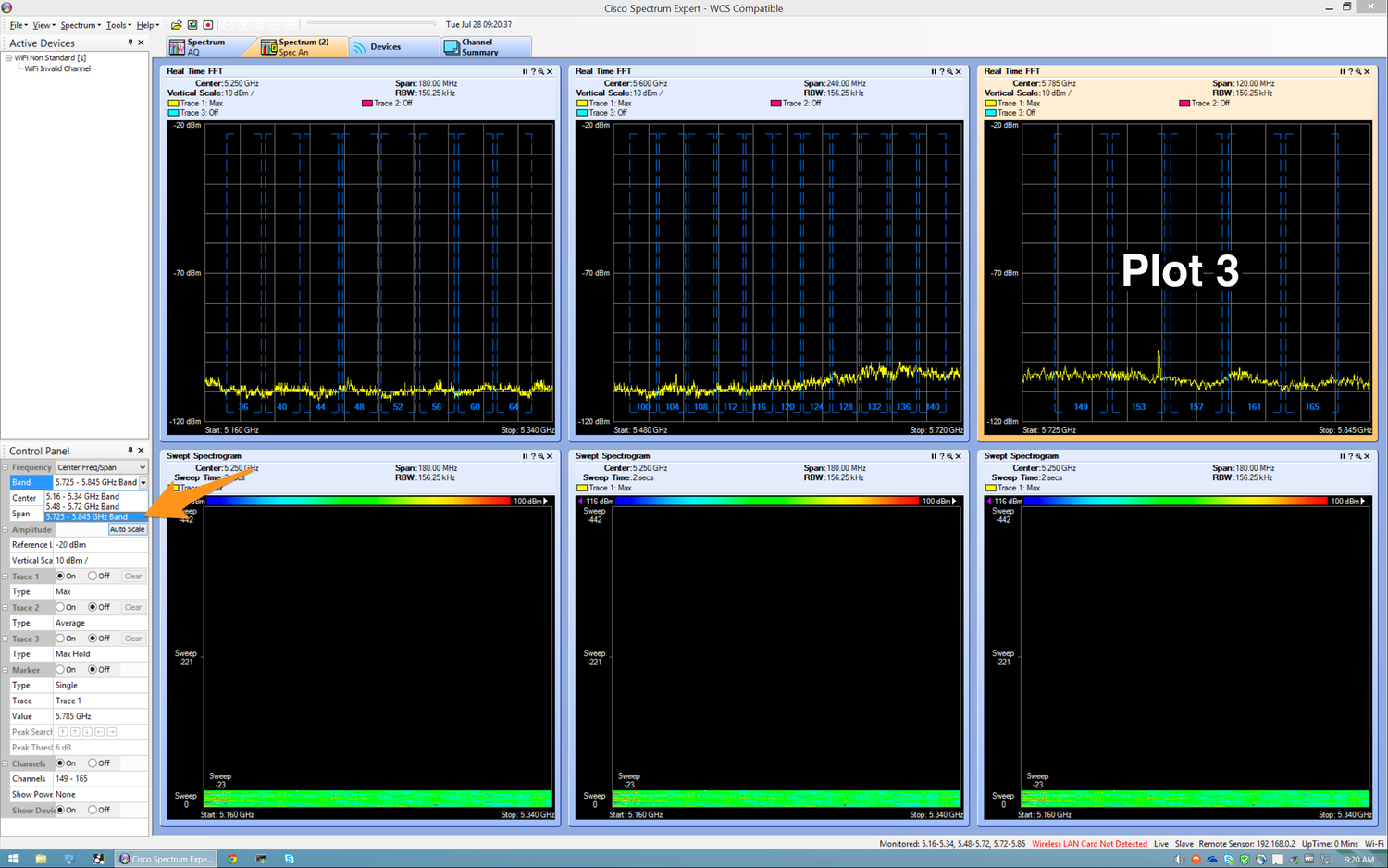
Task: Open File Explorer from the taskbar
Action: click(x=41, y=859)
